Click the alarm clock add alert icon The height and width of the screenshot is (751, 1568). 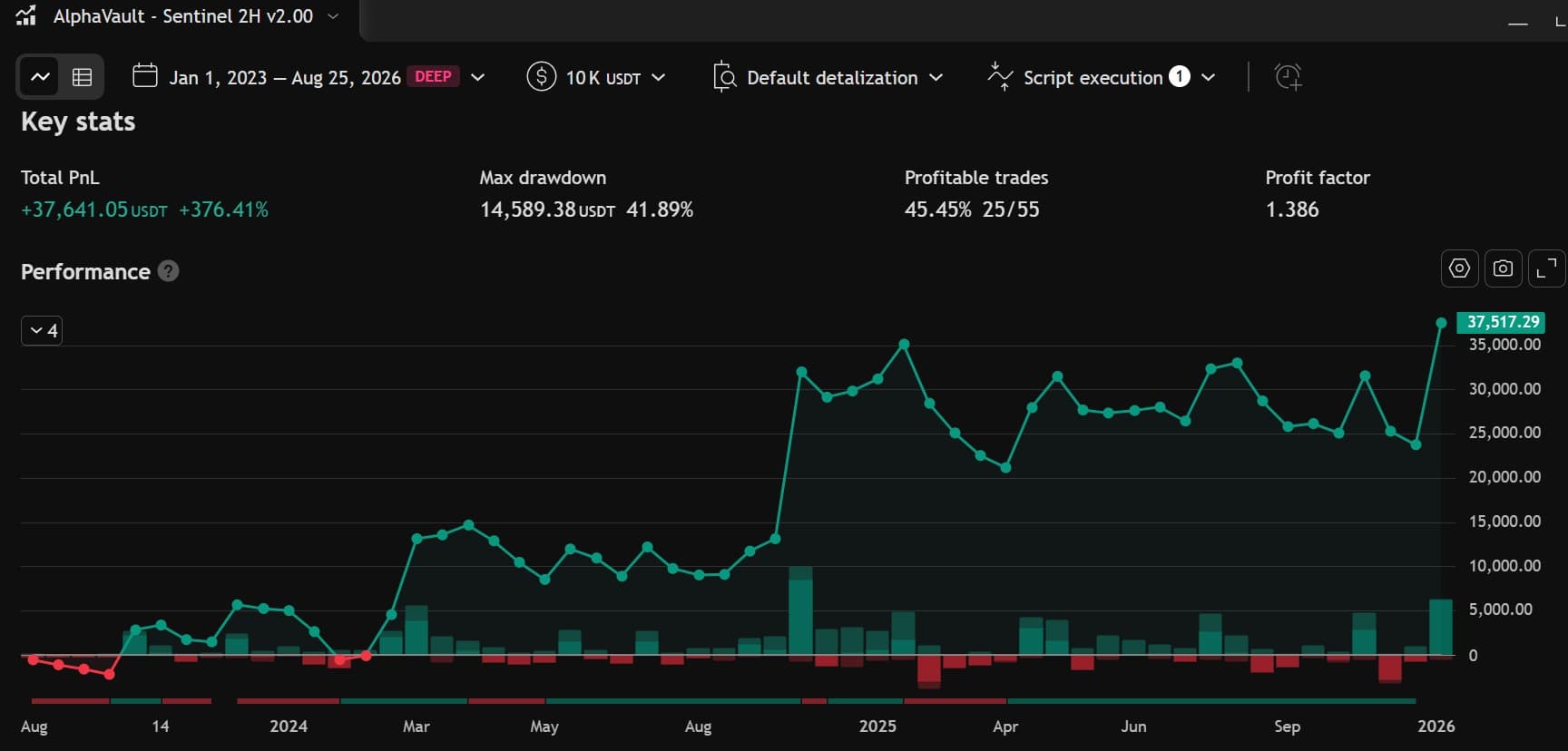[x=1288, y=77]
